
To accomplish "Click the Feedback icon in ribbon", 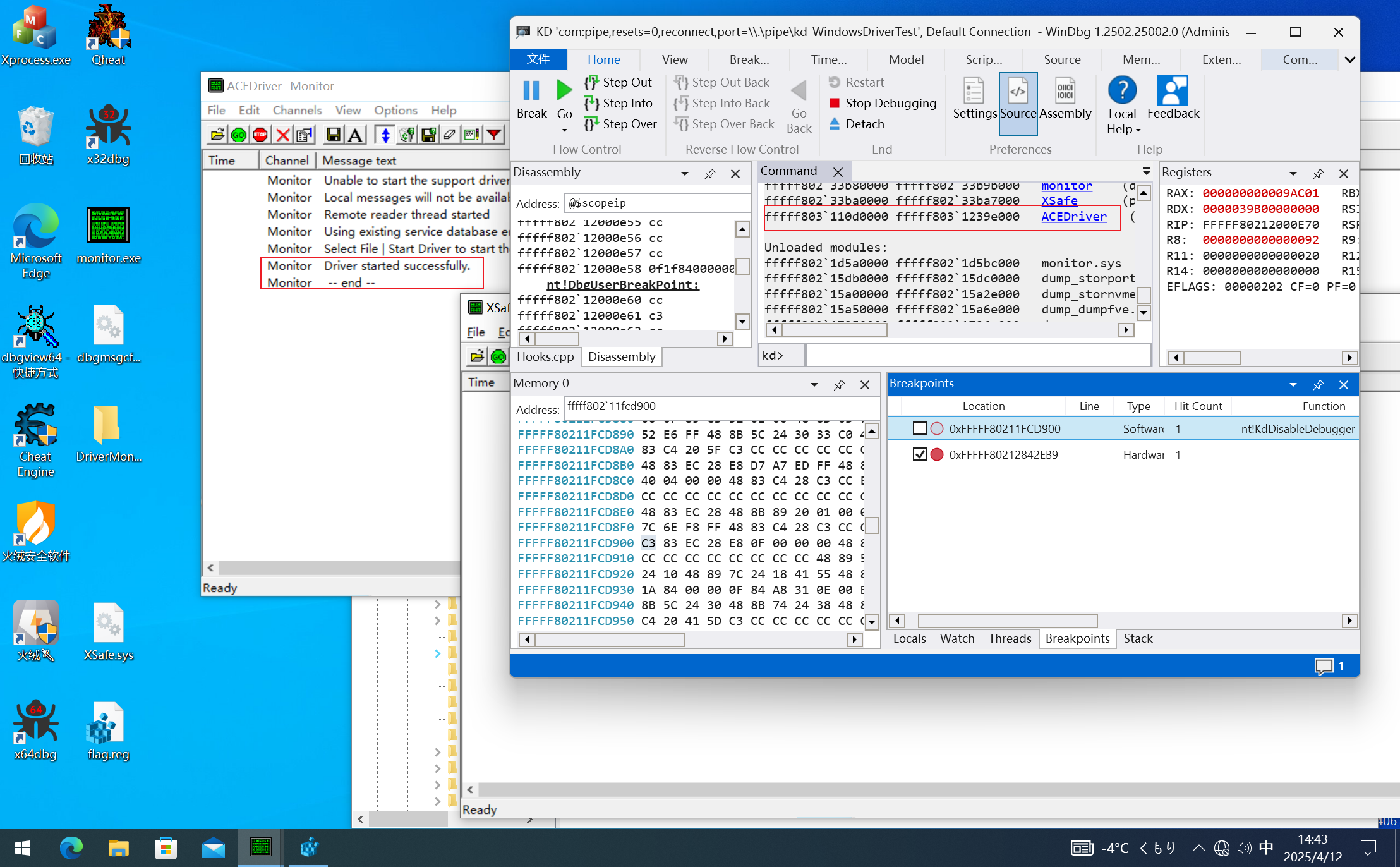I will 1173,91.
